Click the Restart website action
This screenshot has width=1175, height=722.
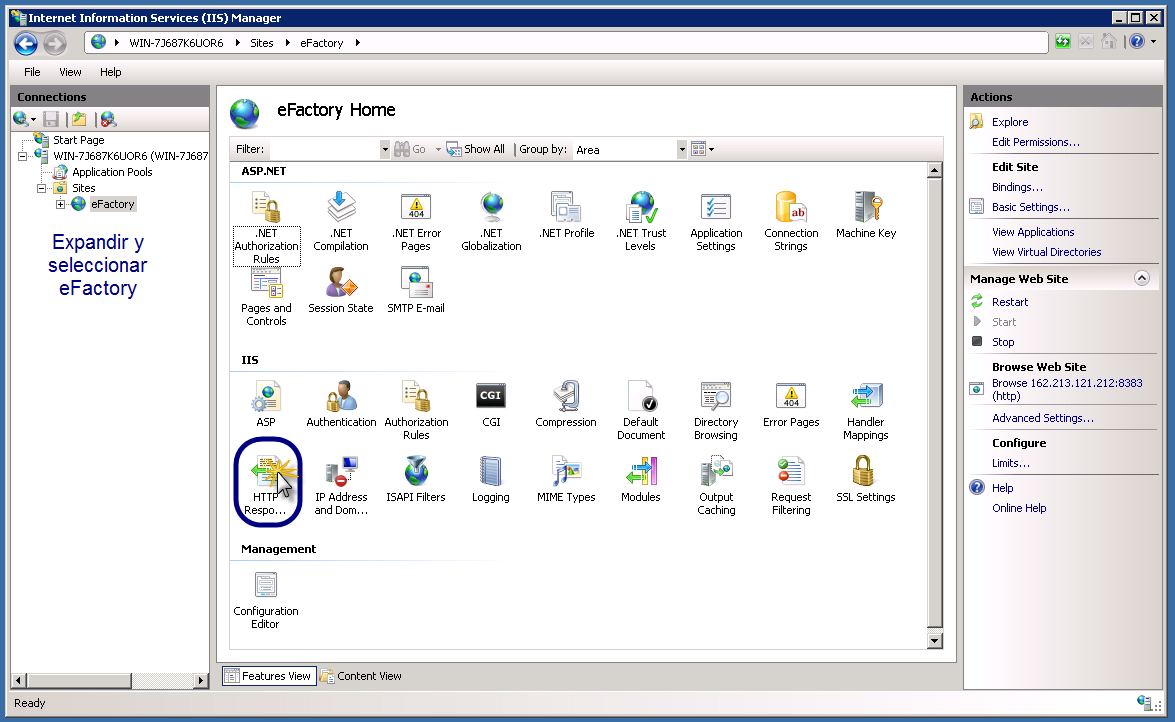pos(1010,302)
